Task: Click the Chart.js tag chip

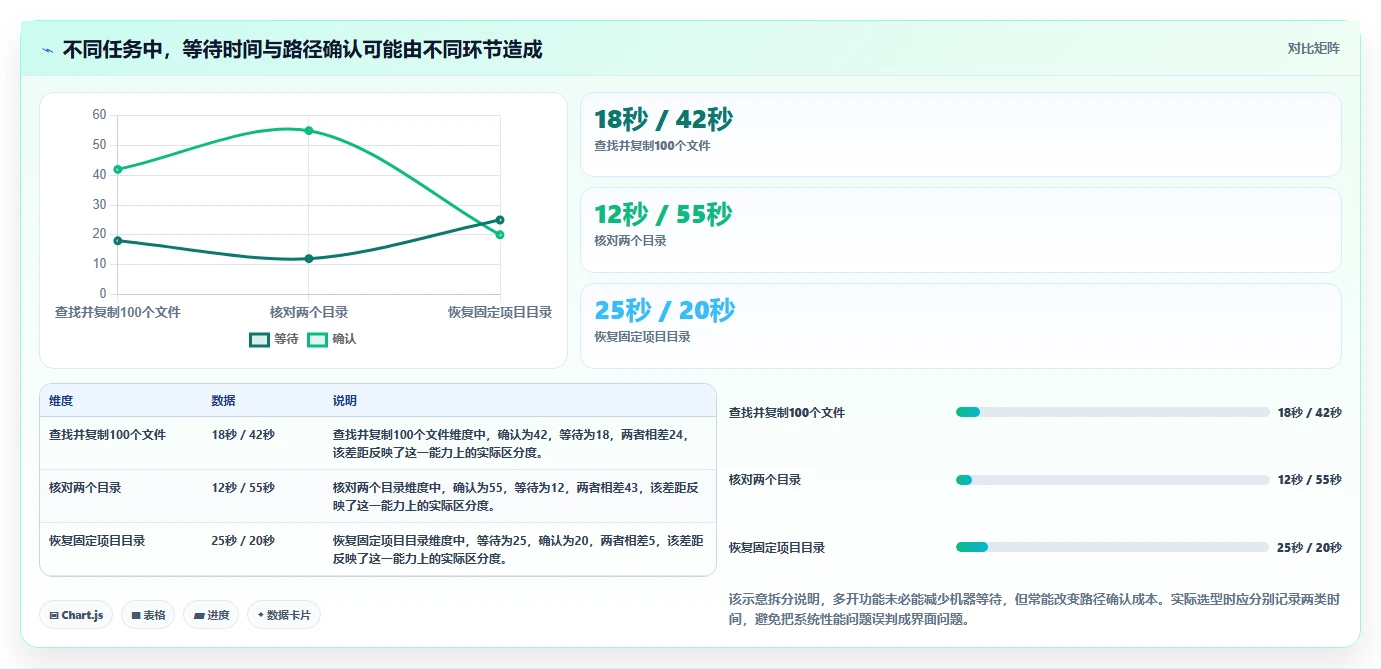Action: pos(76,615)
